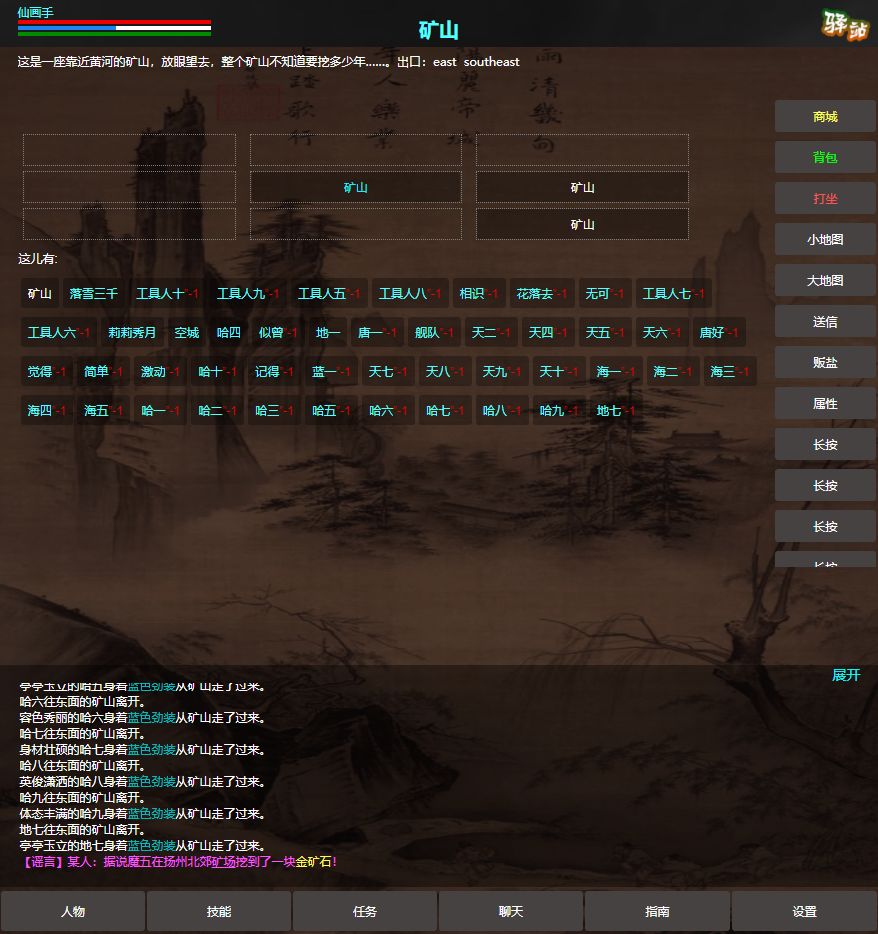
Task: Click the 打坐 meditate button
Action: (825, 199)
